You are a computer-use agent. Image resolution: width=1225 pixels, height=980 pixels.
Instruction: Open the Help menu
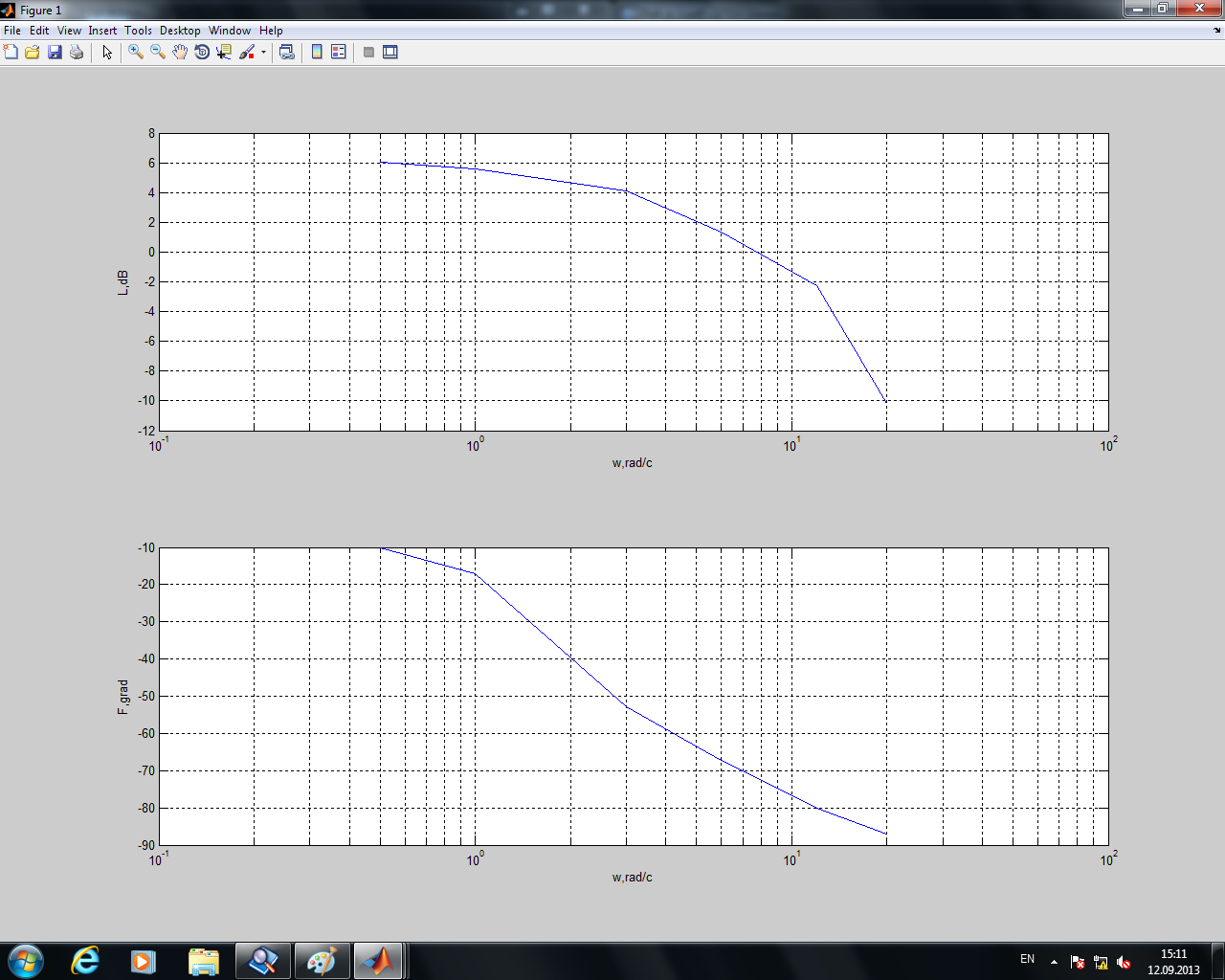click(x=271, y=31)
